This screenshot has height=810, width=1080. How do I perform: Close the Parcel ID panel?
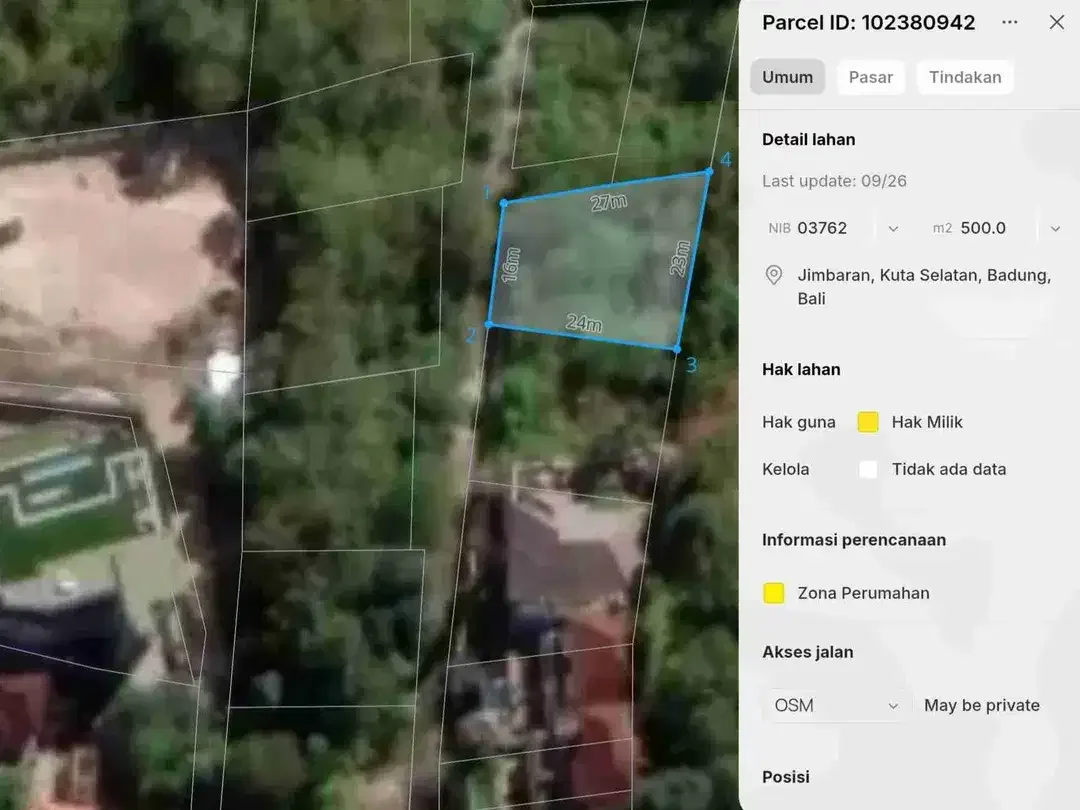point(1057,22)
